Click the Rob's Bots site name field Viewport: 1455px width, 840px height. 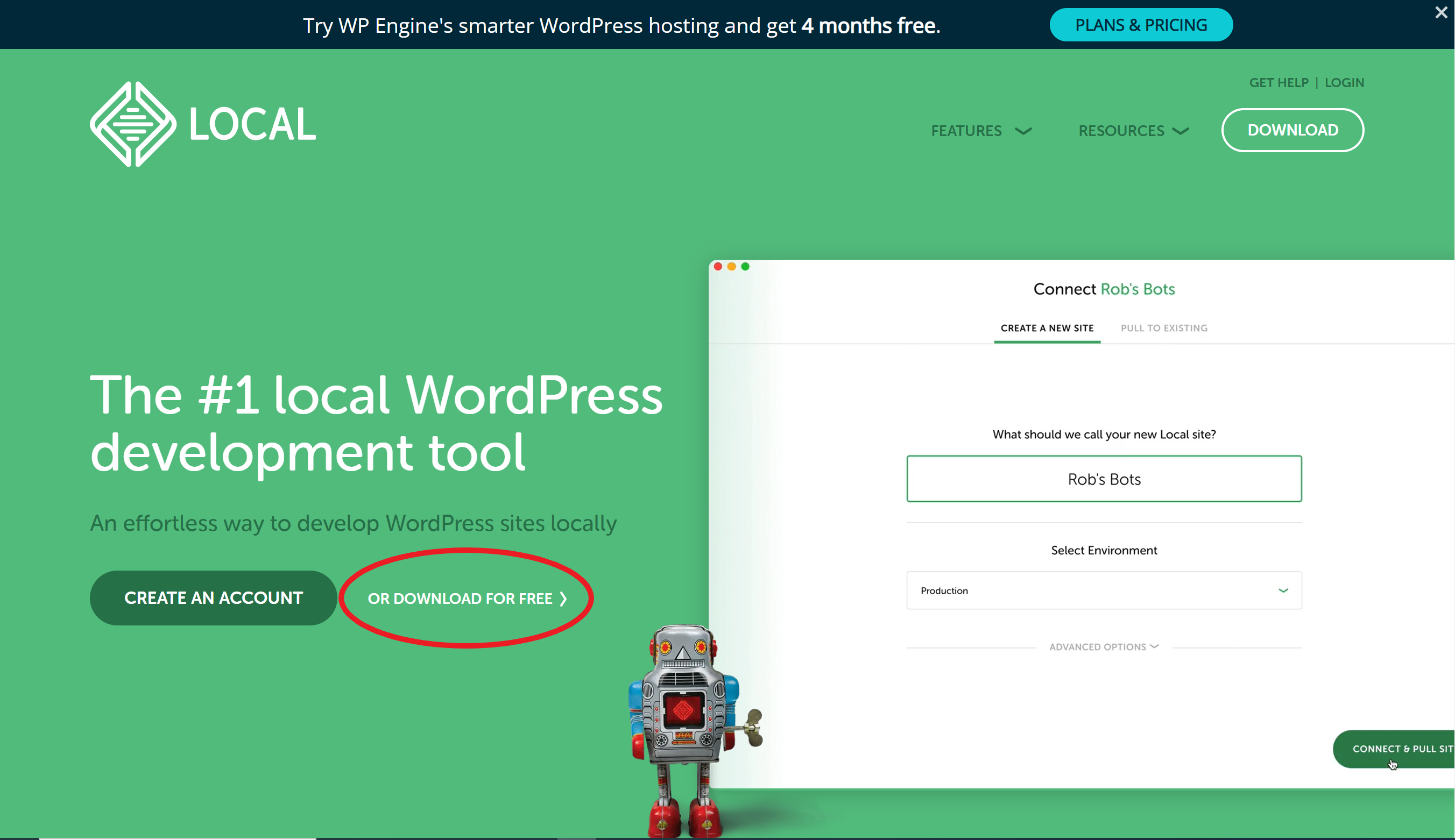(x=1104, y=479)
